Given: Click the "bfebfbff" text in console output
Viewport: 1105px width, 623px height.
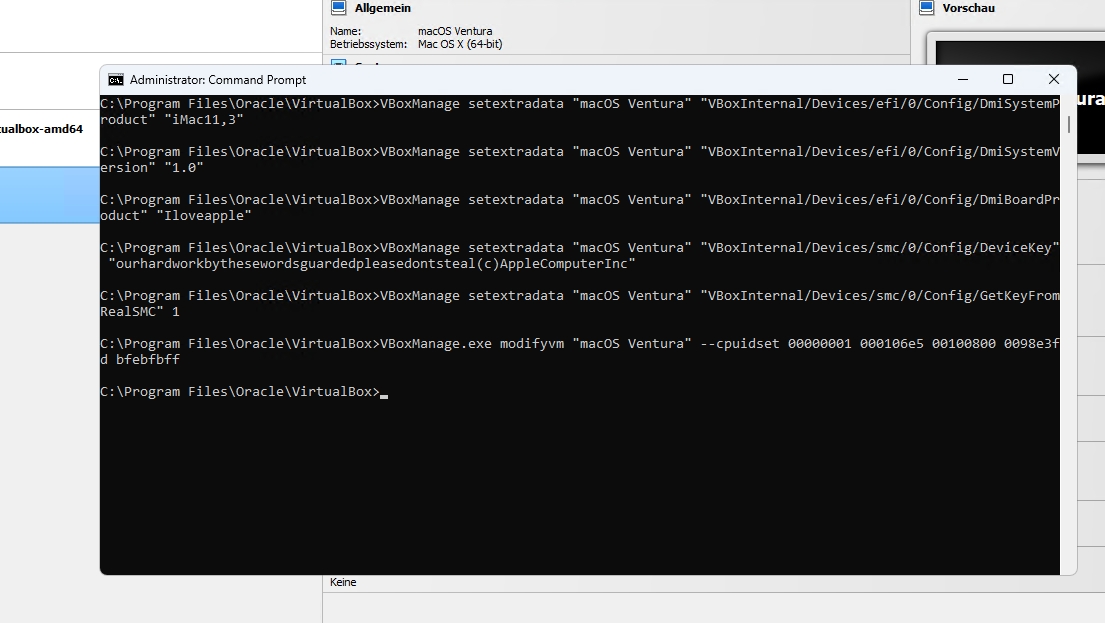Looking at the screenshot, I should pyautogui.click(x=148, y=359).
